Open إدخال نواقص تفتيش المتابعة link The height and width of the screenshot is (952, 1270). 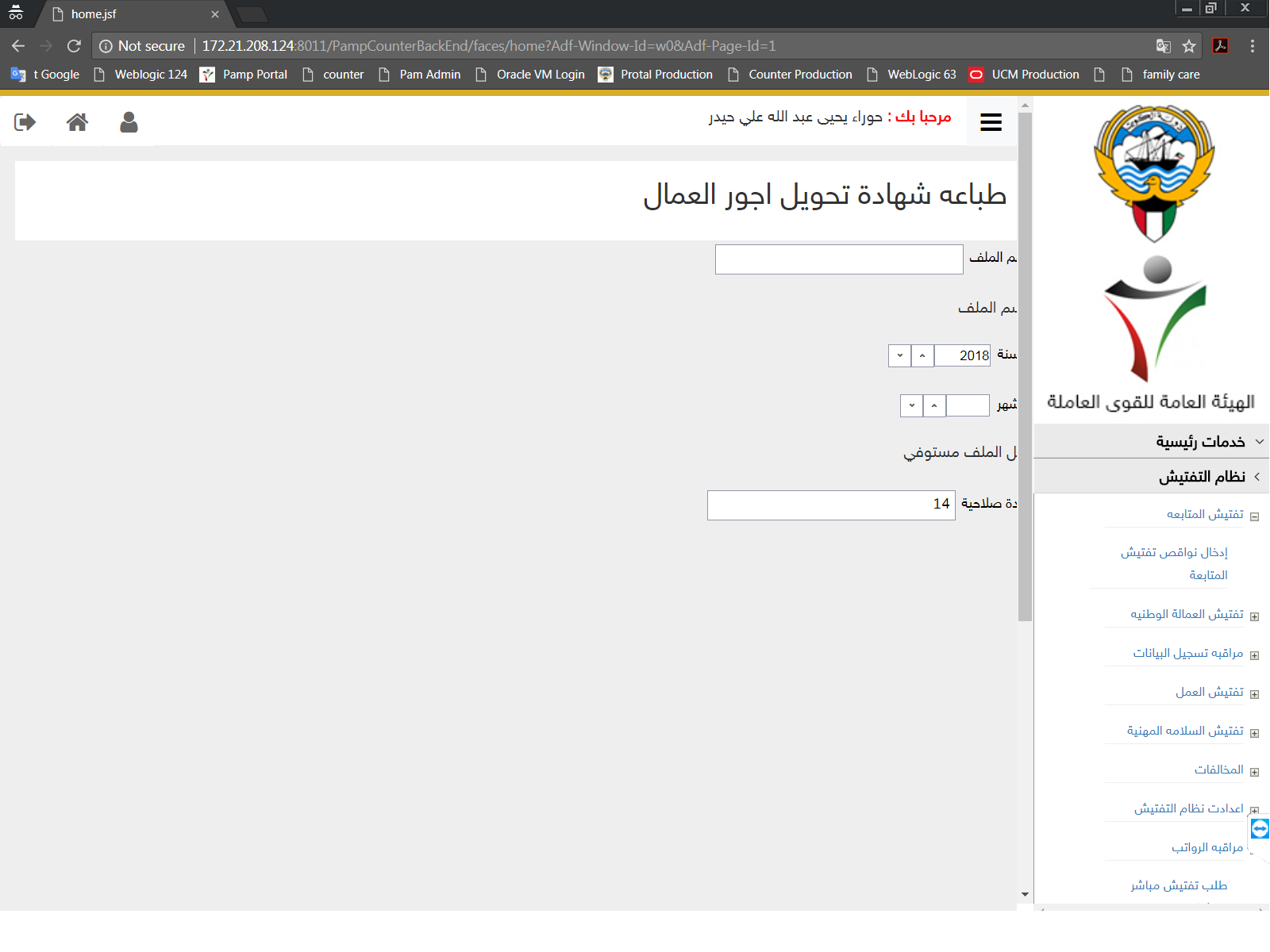[1174, 563]
